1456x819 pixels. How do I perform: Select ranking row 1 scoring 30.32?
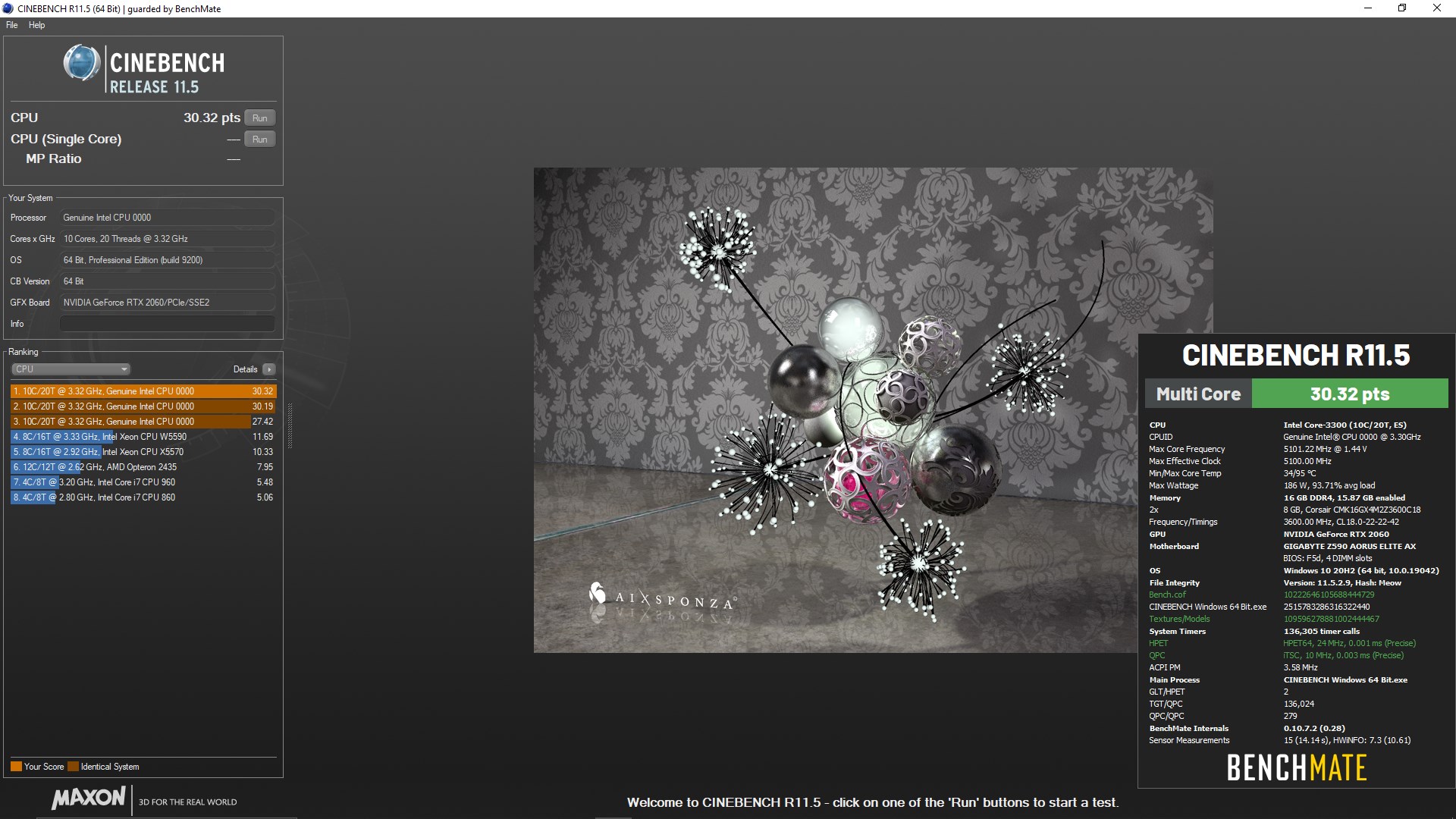point(143,391)
